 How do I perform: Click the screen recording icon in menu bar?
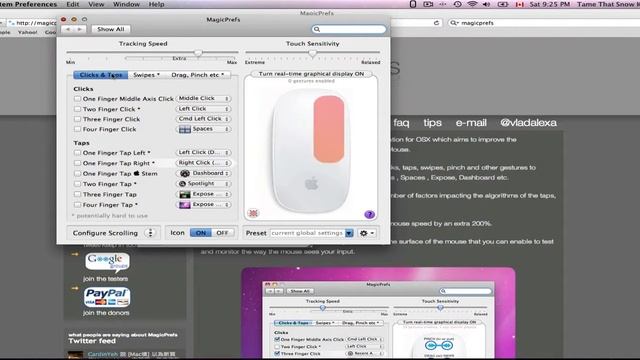(x=428, y=4)
